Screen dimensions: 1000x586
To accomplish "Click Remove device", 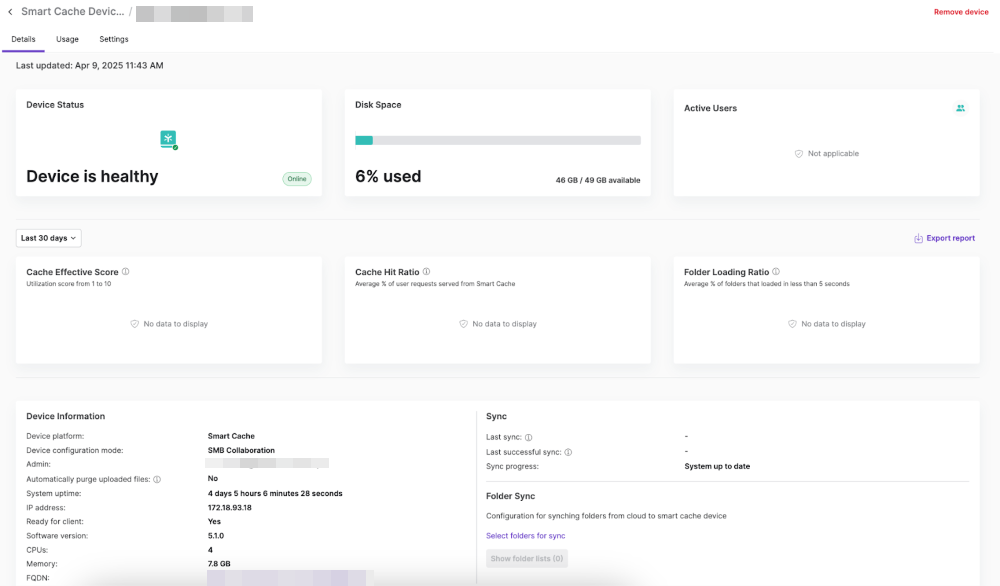I will tap(961, 12).
